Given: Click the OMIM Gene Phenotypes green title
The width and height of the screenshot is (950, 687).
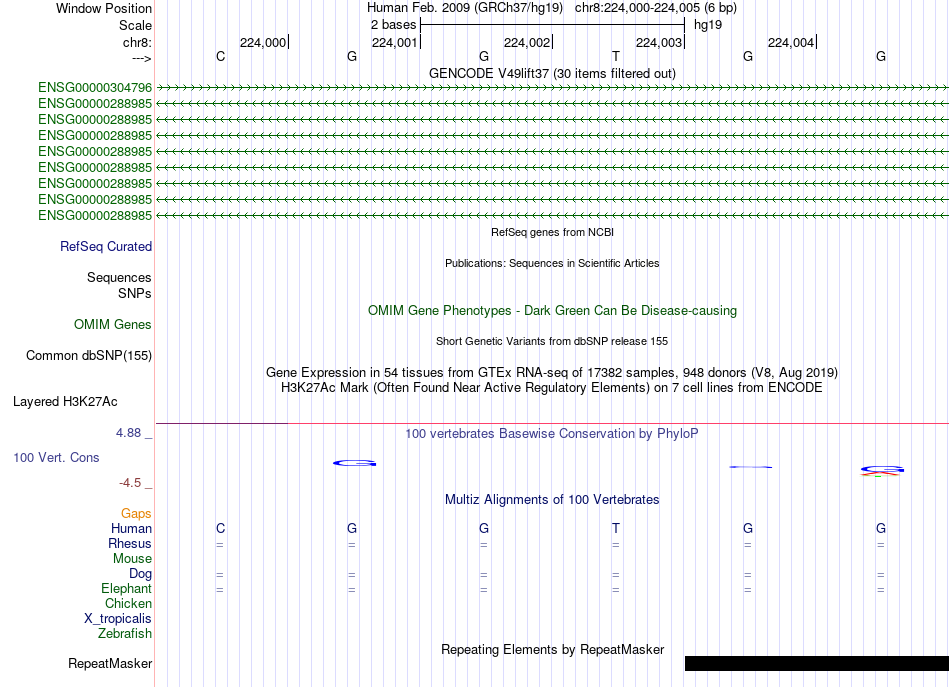Looking at the screenshot, I should [x=552, y=310].
